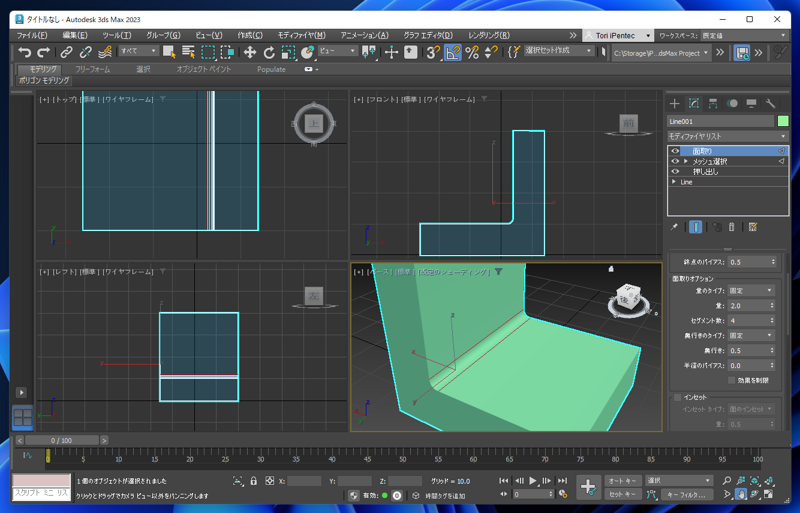Click the Auto Backup save icon
Viewport: 800px width, 513px height.
tap(741, 53)
